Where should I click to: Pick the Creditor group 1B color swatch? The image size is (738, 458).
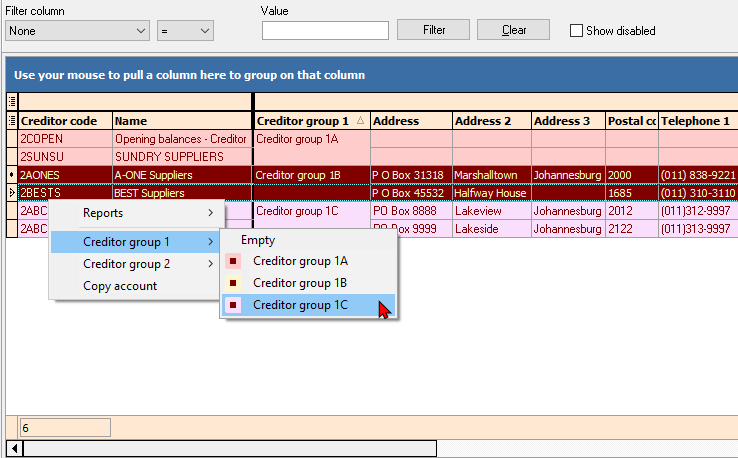coord(233,283)
